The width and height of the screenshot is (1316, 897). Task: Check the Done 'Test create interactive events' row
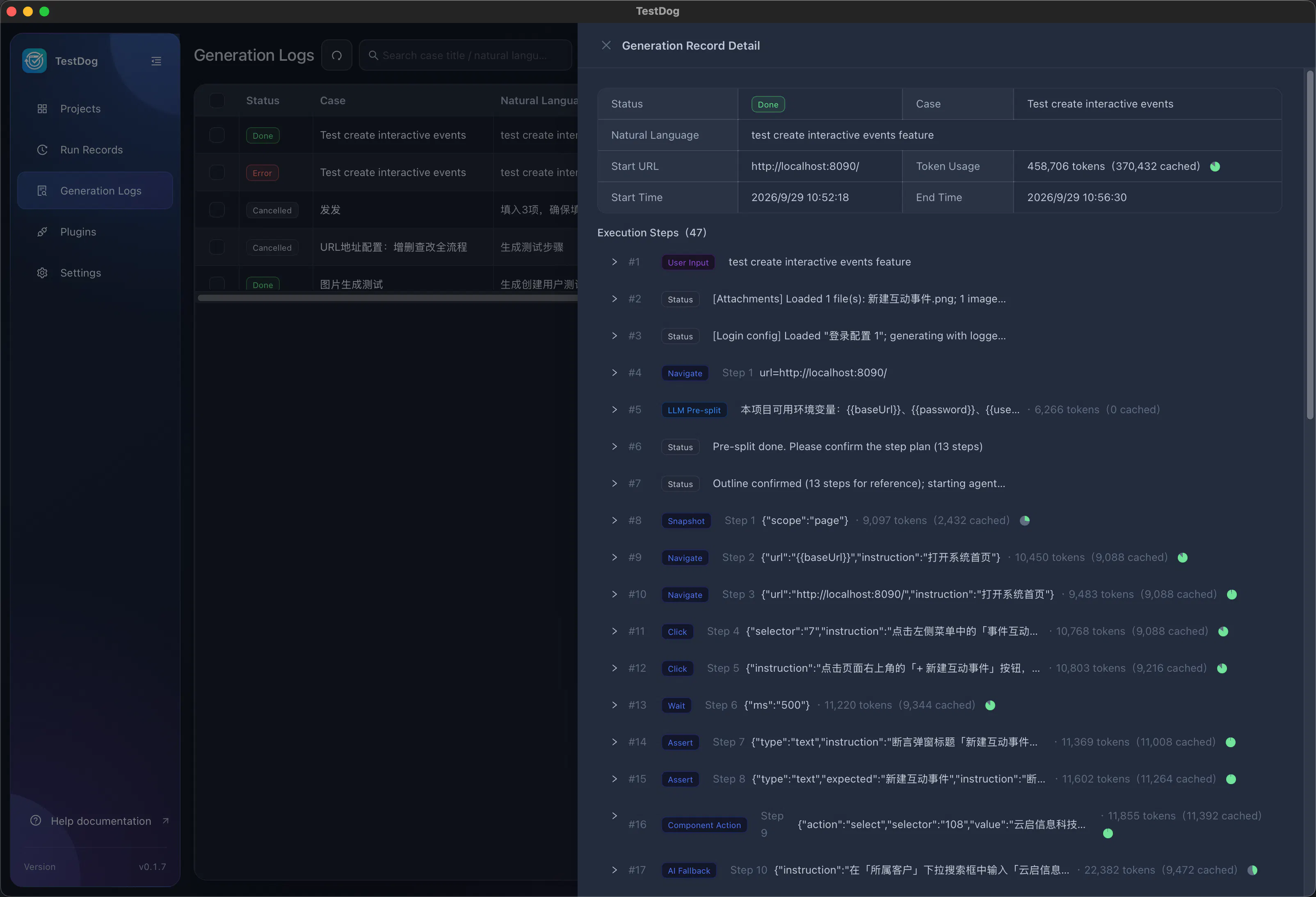point(217,135)
